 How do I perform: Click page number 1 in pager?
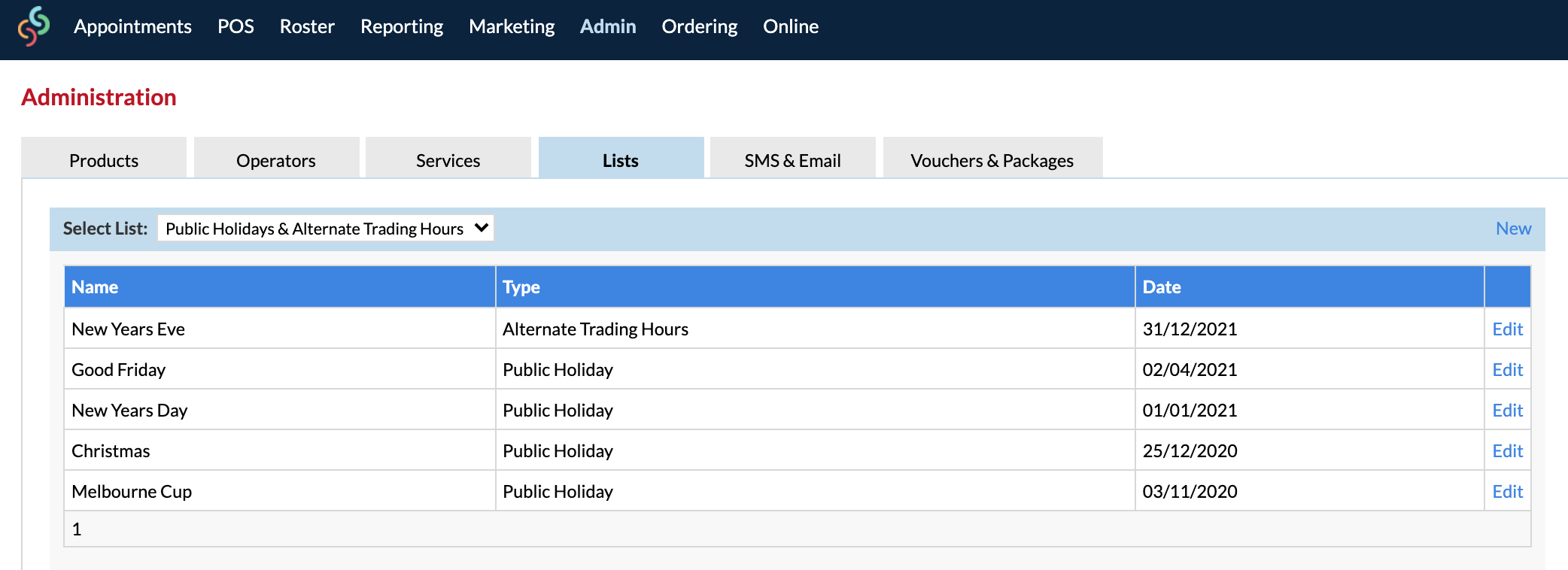pyautogui.click(x=77, y=529)
